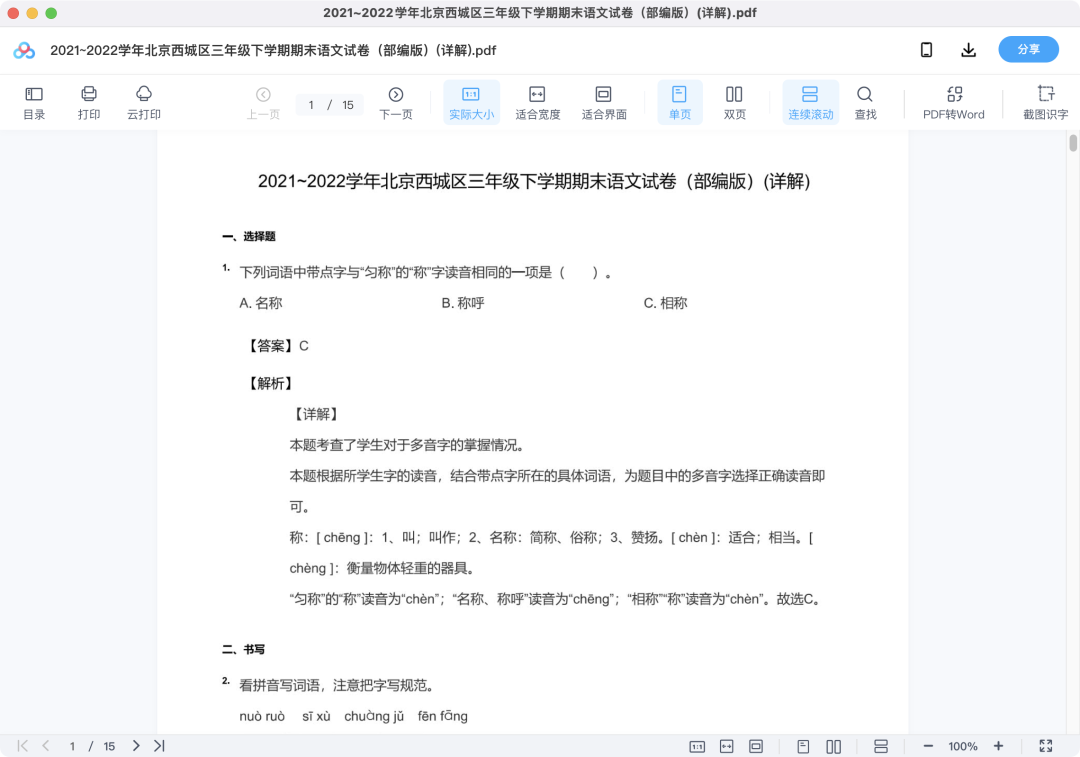Open the 目录 table of contents panel
1080x757 pixels.
pyautogui.click(x=34, y=103)
